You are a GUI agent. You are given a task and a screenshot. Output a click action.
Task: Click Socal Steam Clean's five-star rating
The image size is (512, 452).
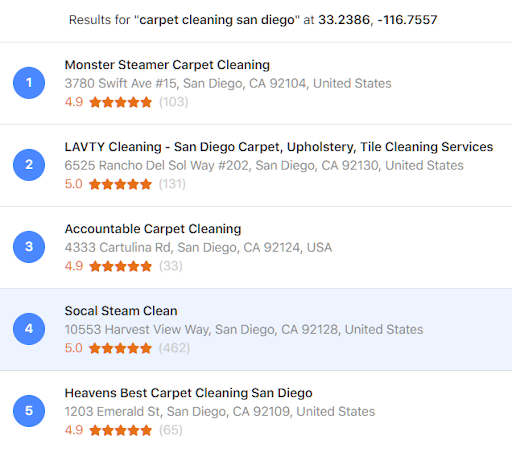tap(121, 348)
